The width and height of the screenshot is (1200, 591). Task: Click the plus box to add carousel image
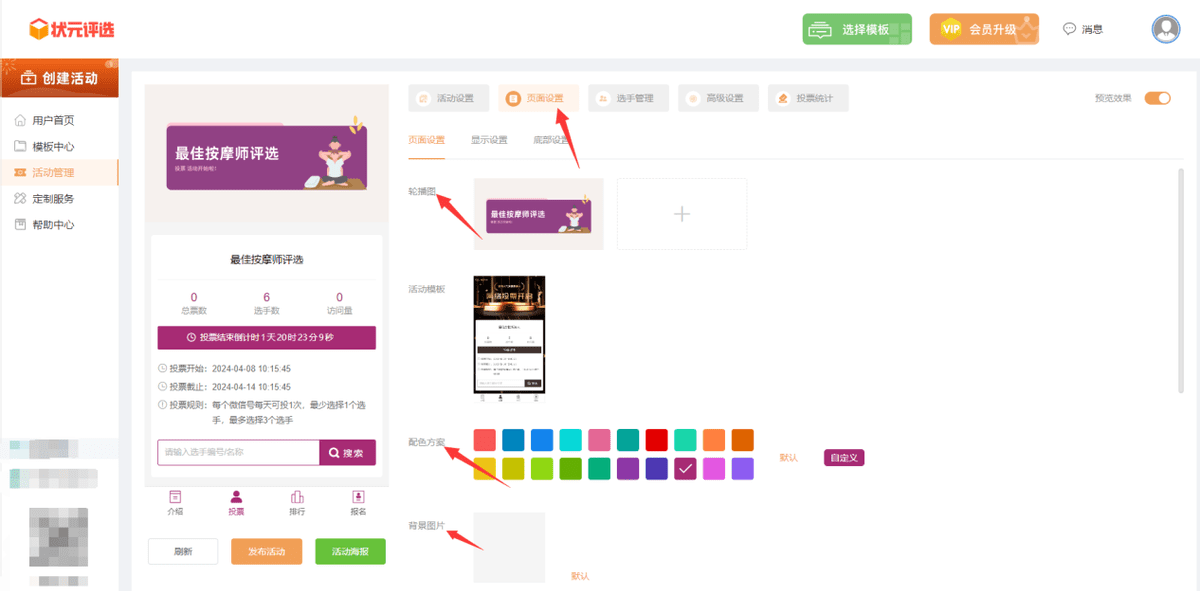click(682, 214)
